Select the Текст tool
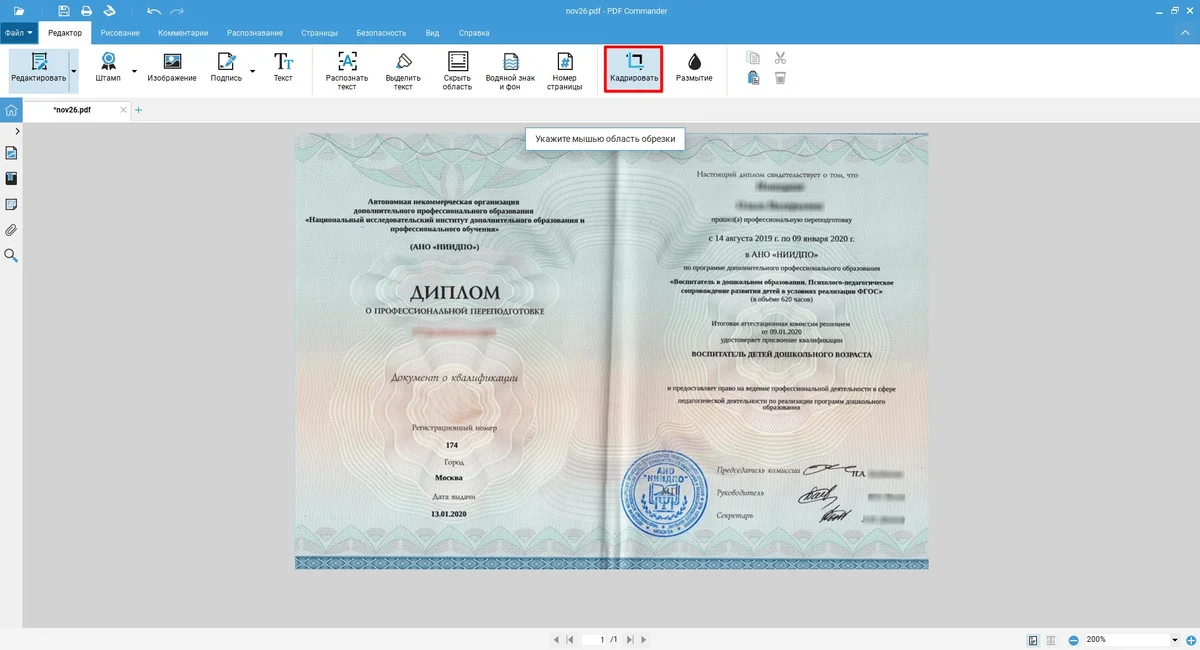 click(283, 68)
